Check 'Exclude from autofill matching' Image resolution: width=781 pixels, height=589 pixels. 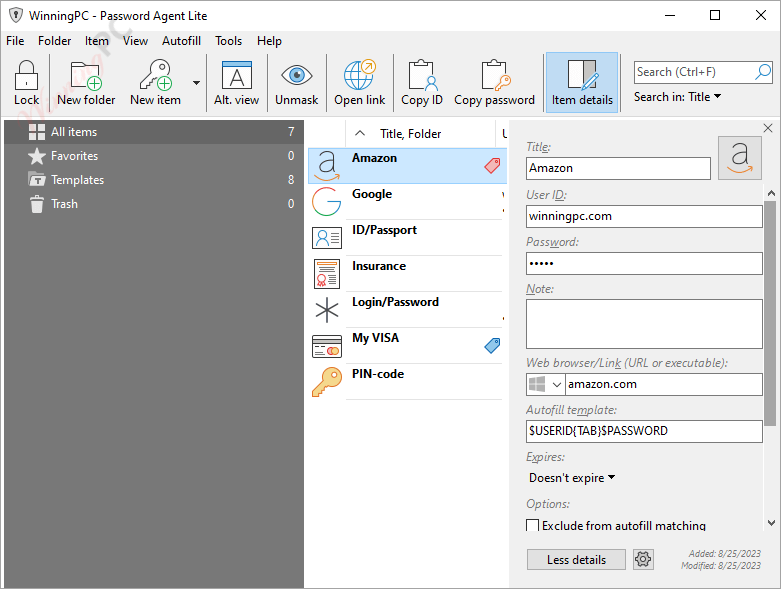[532, 525]
